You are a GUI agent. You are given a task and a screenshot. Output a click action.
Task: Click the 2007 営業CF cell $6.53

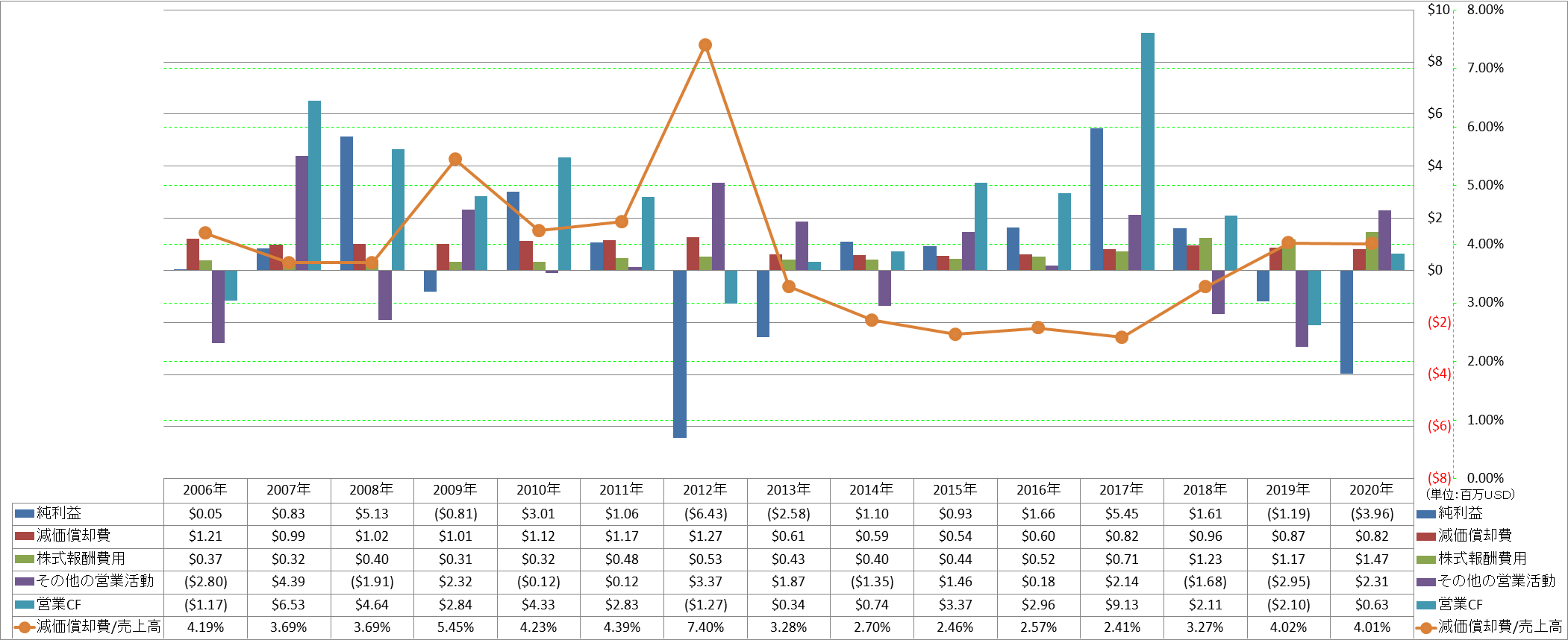tap(289, 605)
